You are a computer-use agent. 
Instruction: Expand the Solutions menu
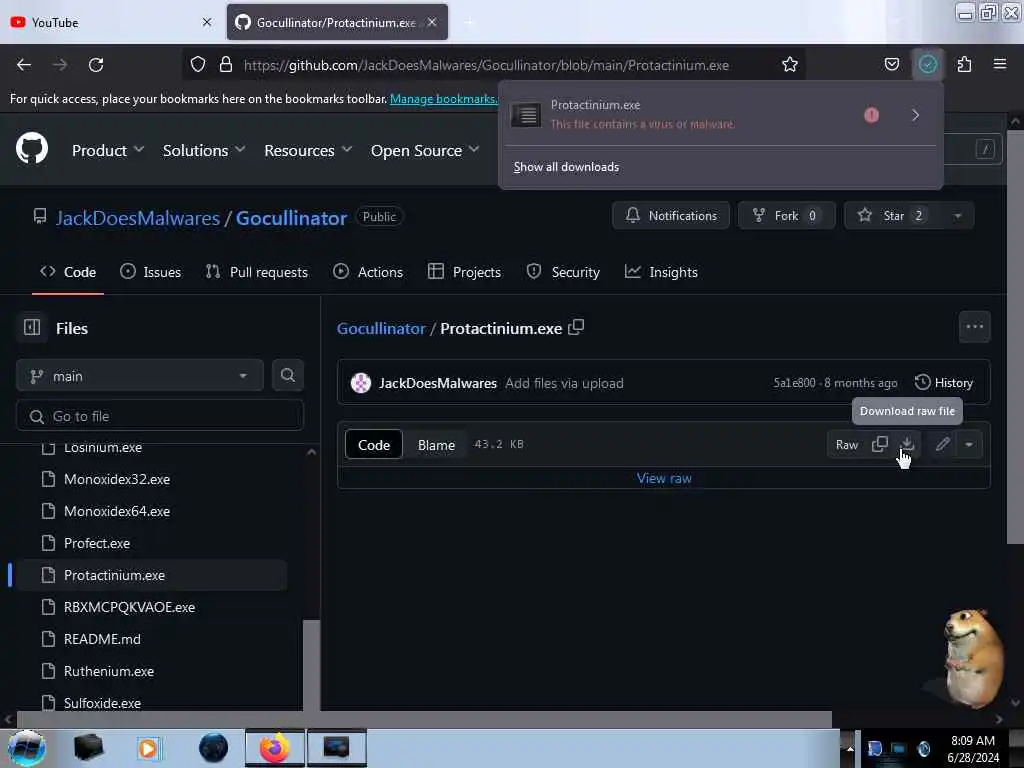point(204,150)
